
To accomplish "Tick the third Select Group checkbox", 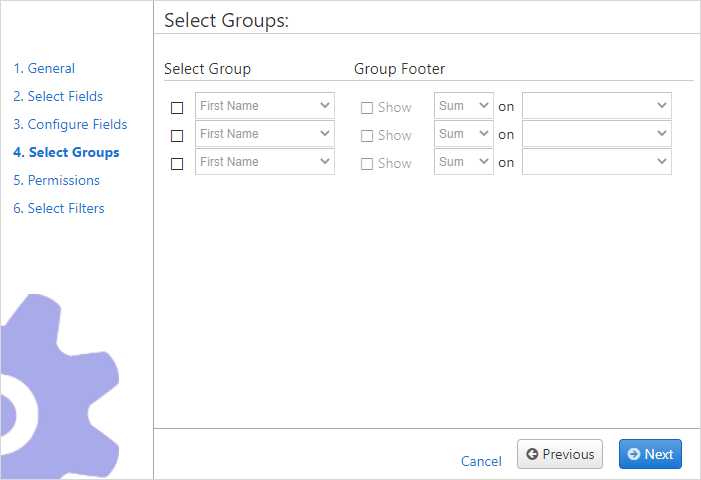I will point(177,164).
